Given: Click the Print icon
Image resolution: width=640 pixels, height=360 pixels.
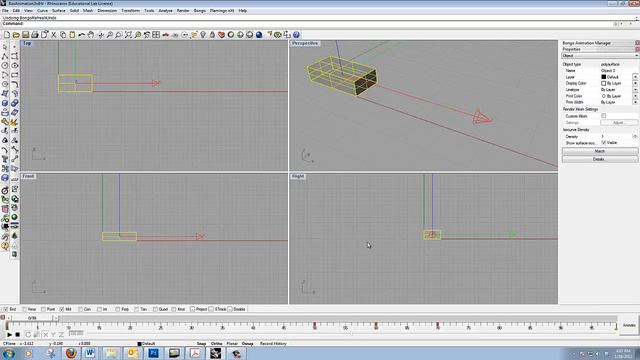Looking at the screenshot, I should [x=35, y=35].
